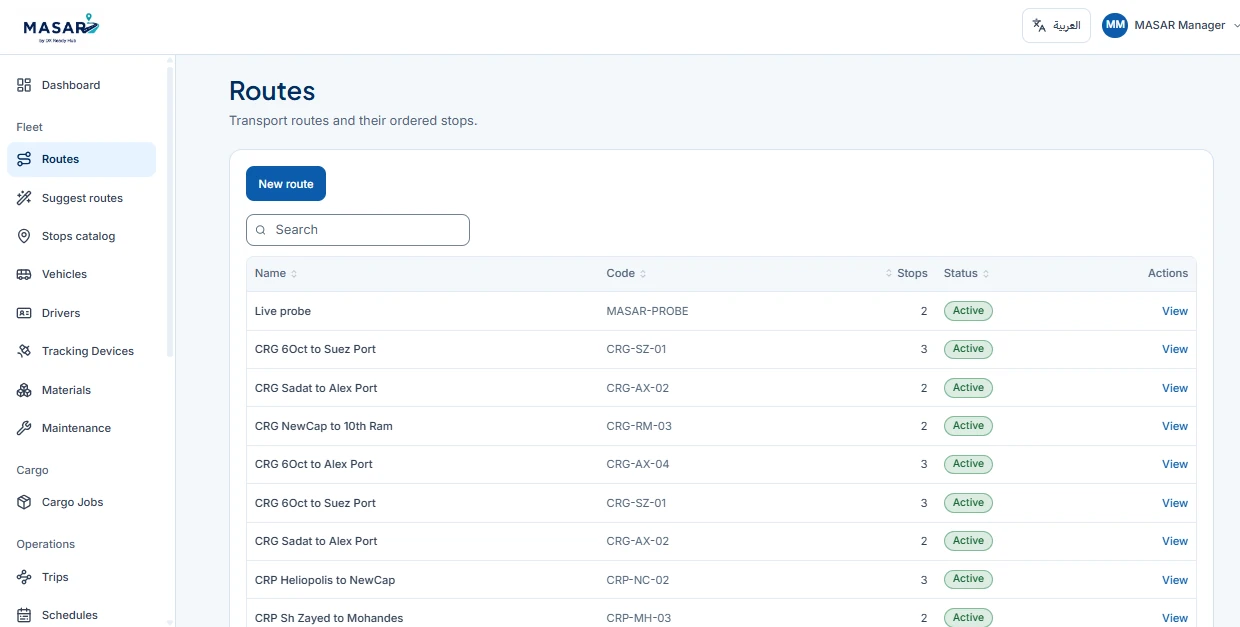Open Suggest routes magic wand icon

[x=24, y=198]
